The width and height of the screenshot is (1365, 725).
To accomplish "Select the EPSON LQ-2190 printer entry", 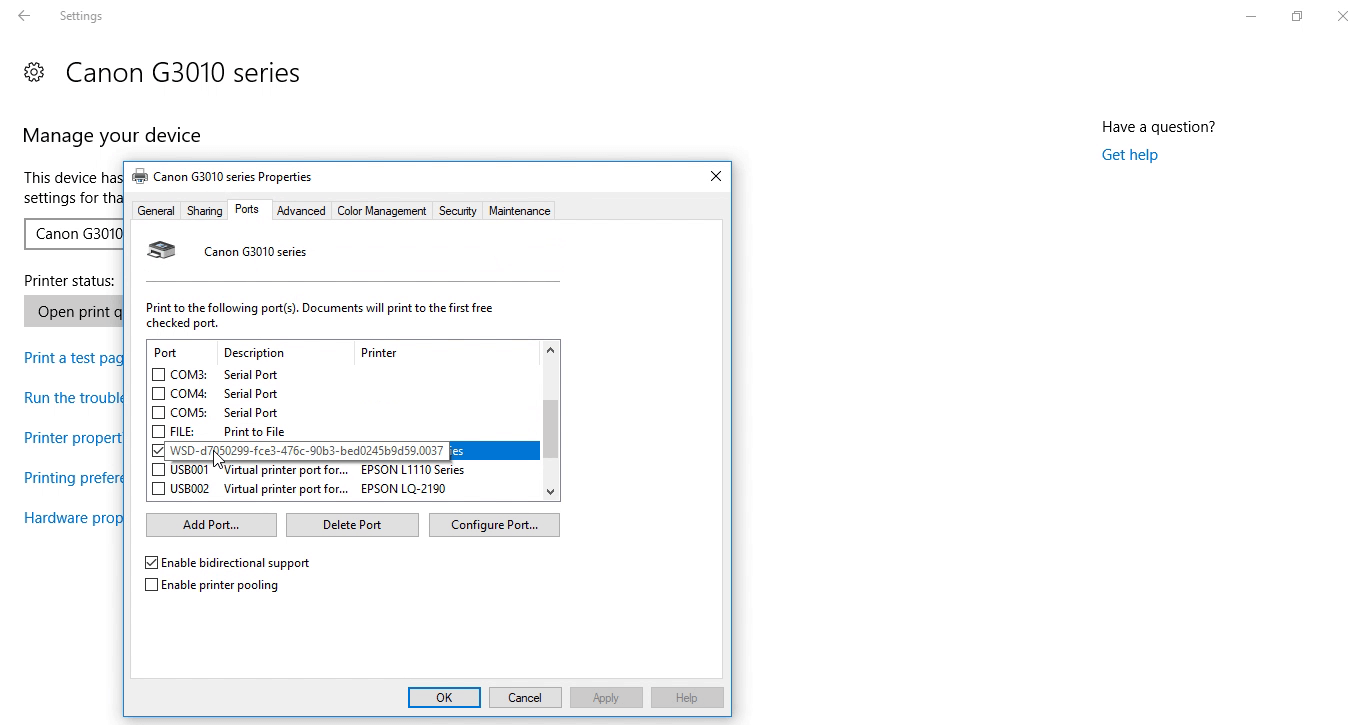I will [403, 489].
